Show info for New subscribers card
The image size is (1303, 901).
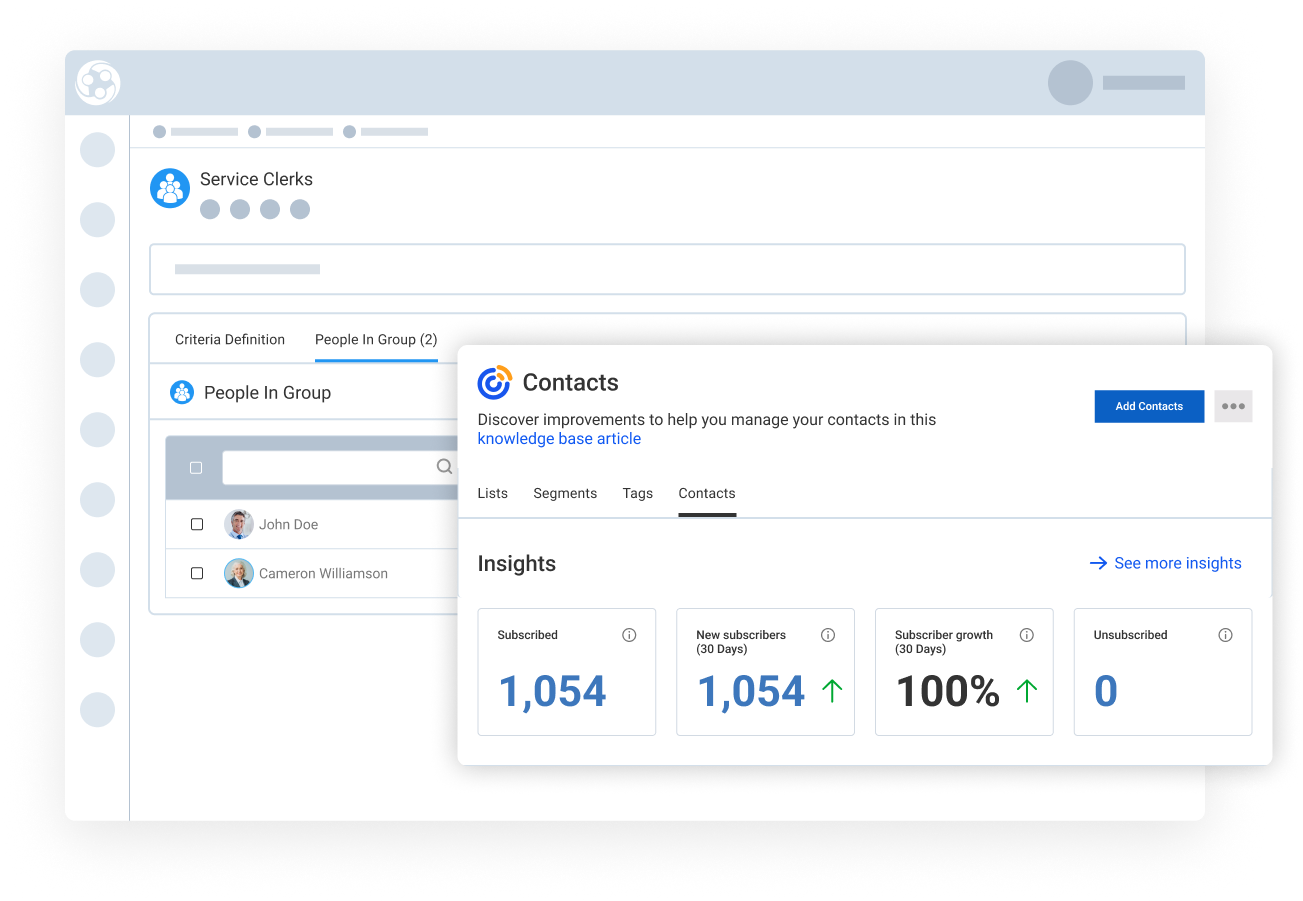coord(828,635)
